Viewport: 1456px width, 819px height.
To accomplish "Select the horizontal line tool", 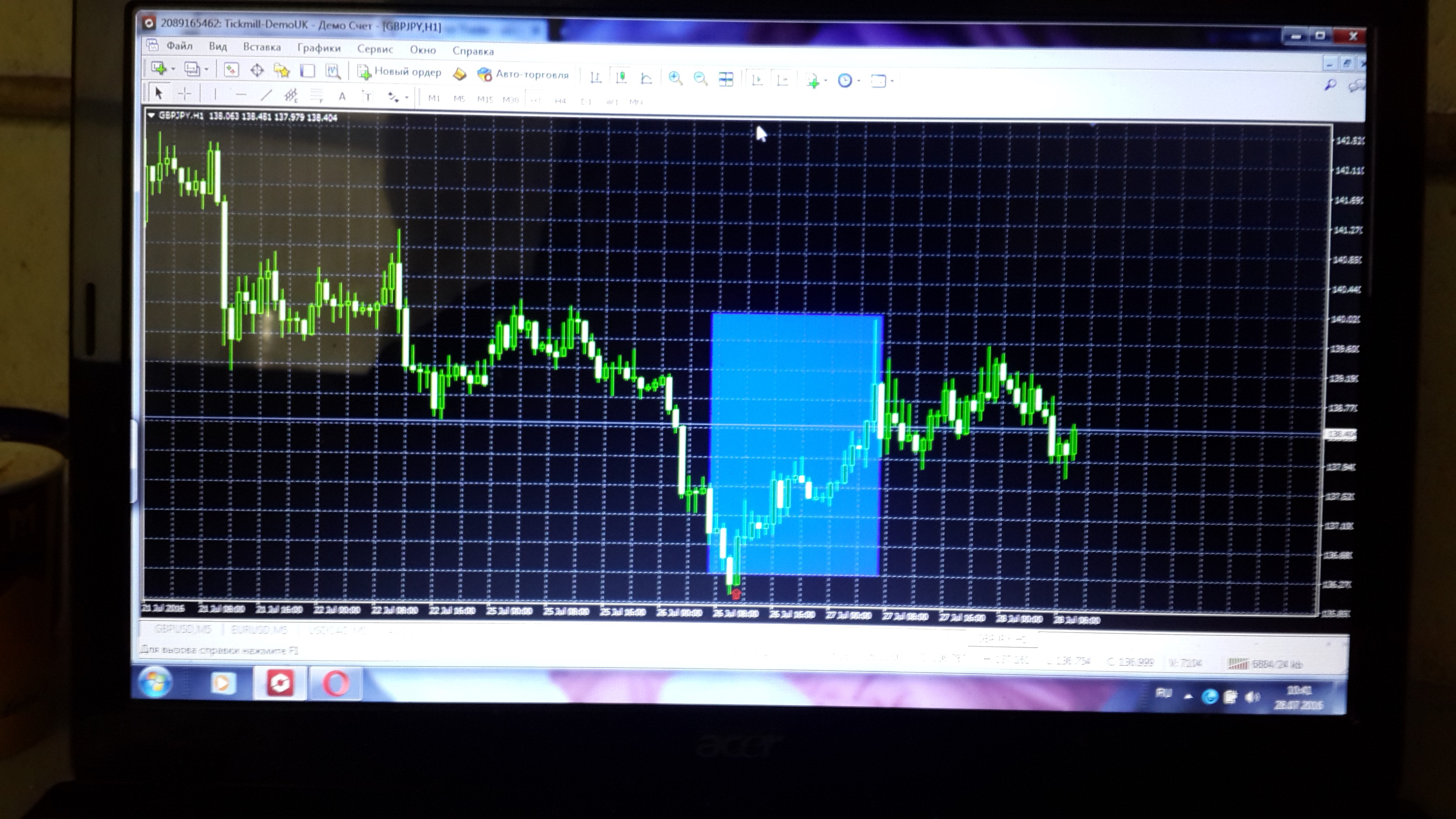I will point(241,95).
